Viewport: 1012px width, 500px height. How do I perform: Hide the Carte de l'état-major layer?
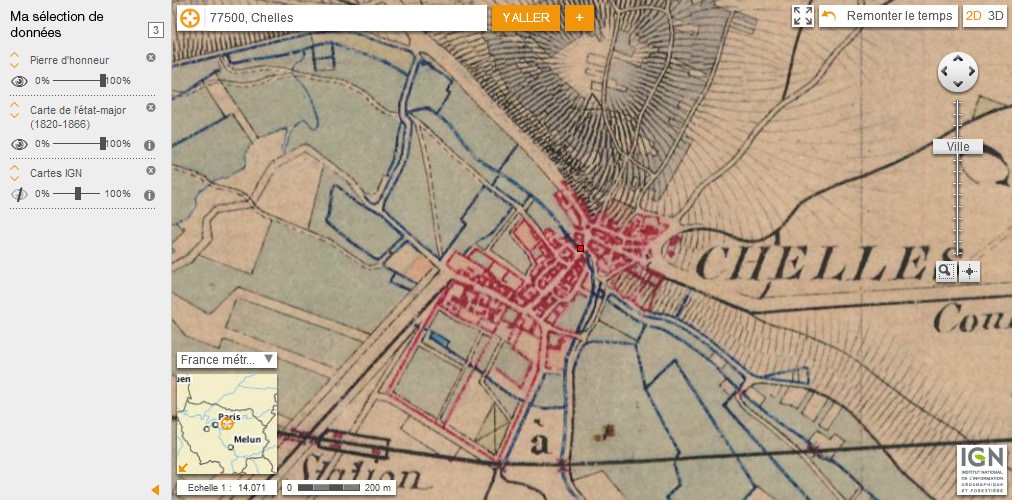point(19,145)
